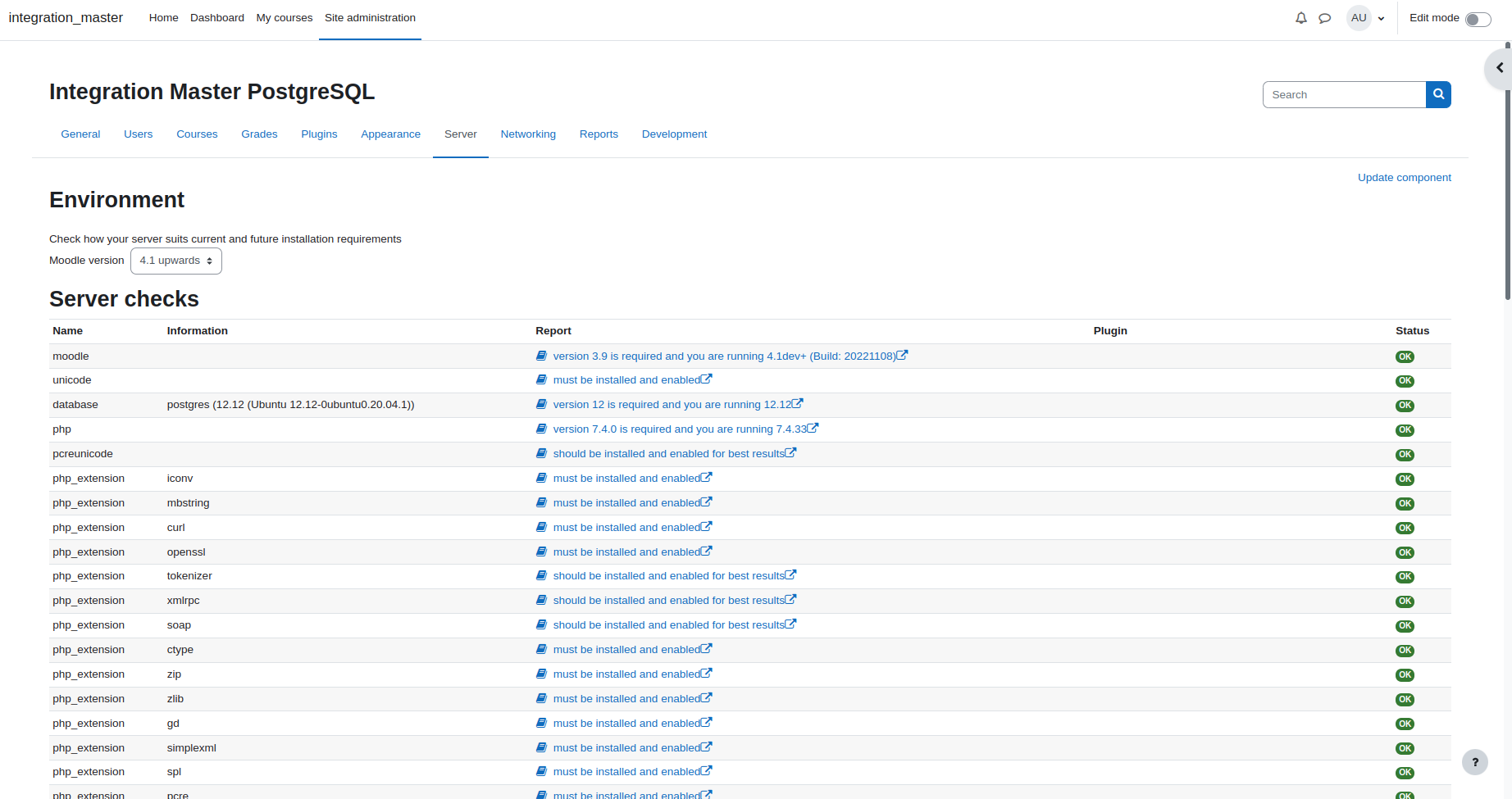Viewport: 1512px width, 799px height.
Task: Switch to the Courses tab
Action: pos(197,134)
